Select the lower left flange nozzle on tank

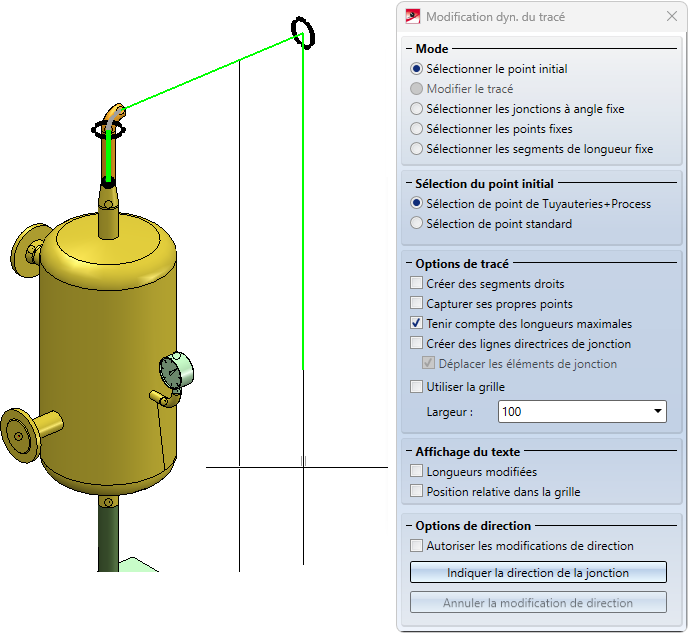coord(20,436)
